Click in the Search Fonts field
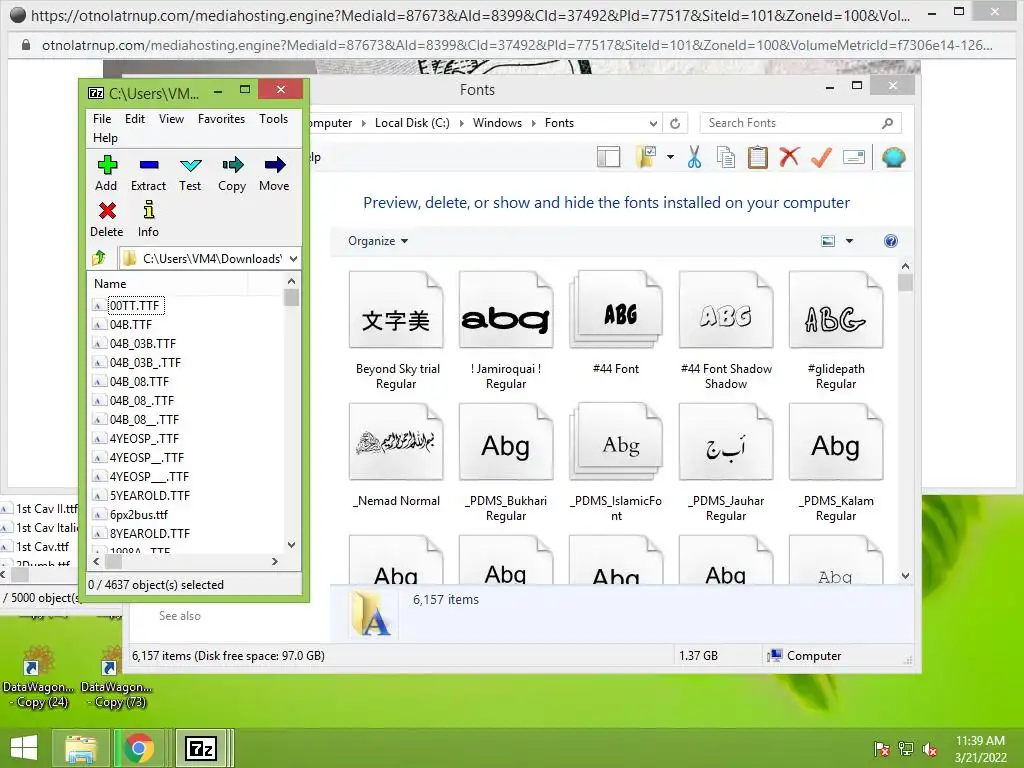Viewport: 1024px width, 768px height. tap(792, 123)
